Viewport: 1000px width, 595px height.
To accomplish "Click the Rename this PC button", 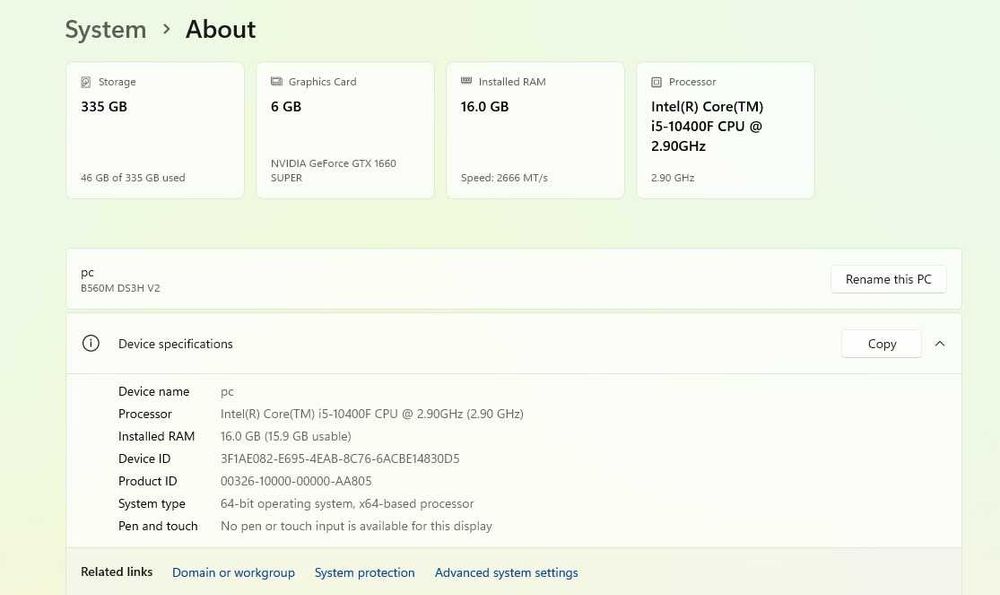I will (888, 279).
